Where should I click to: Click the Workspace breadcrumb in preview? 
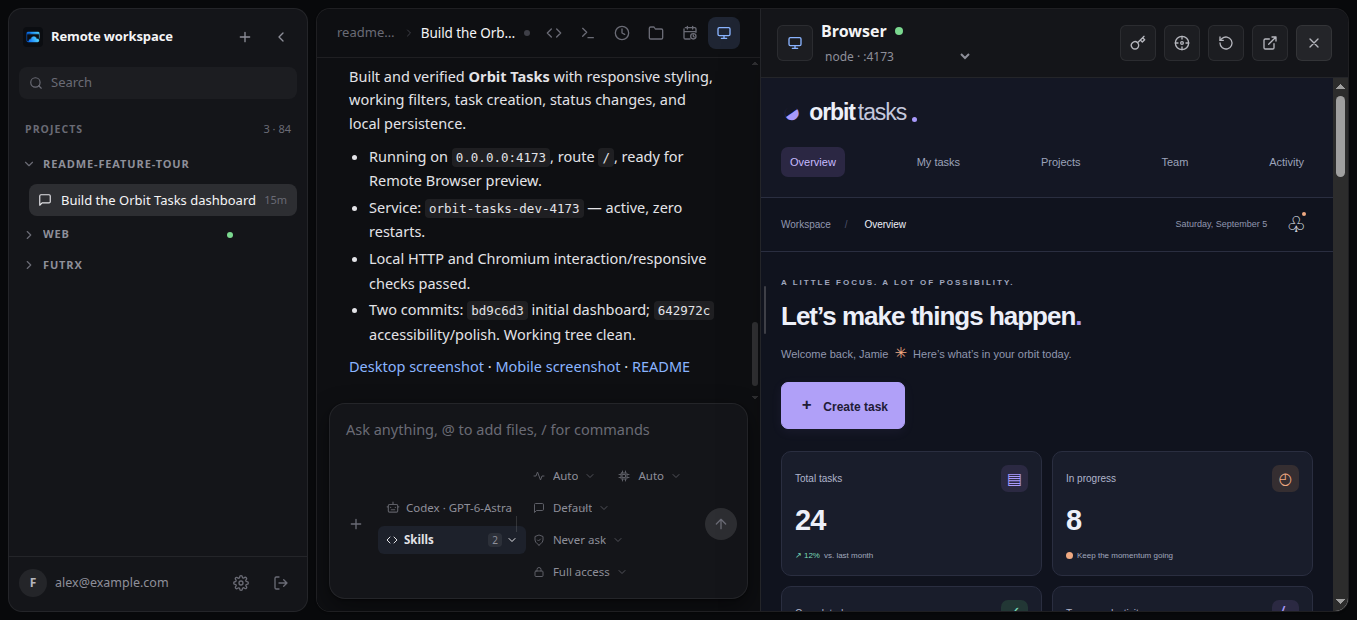806,224
